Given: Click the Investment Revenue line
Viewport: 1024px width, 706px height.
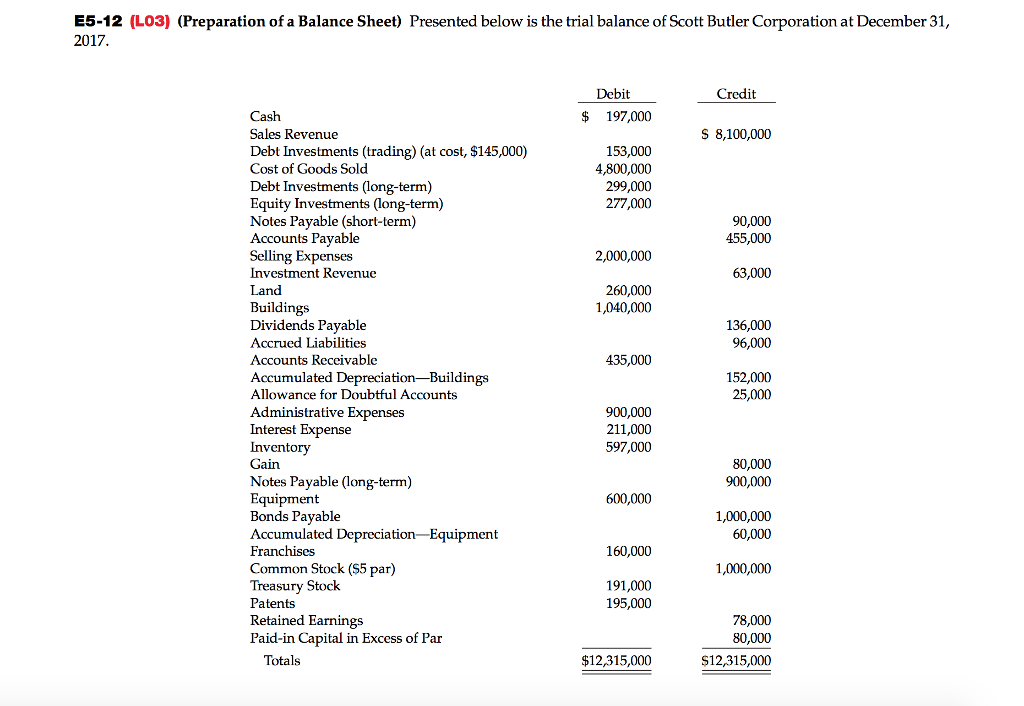Looking at the screenshot, I should [313, 272].
